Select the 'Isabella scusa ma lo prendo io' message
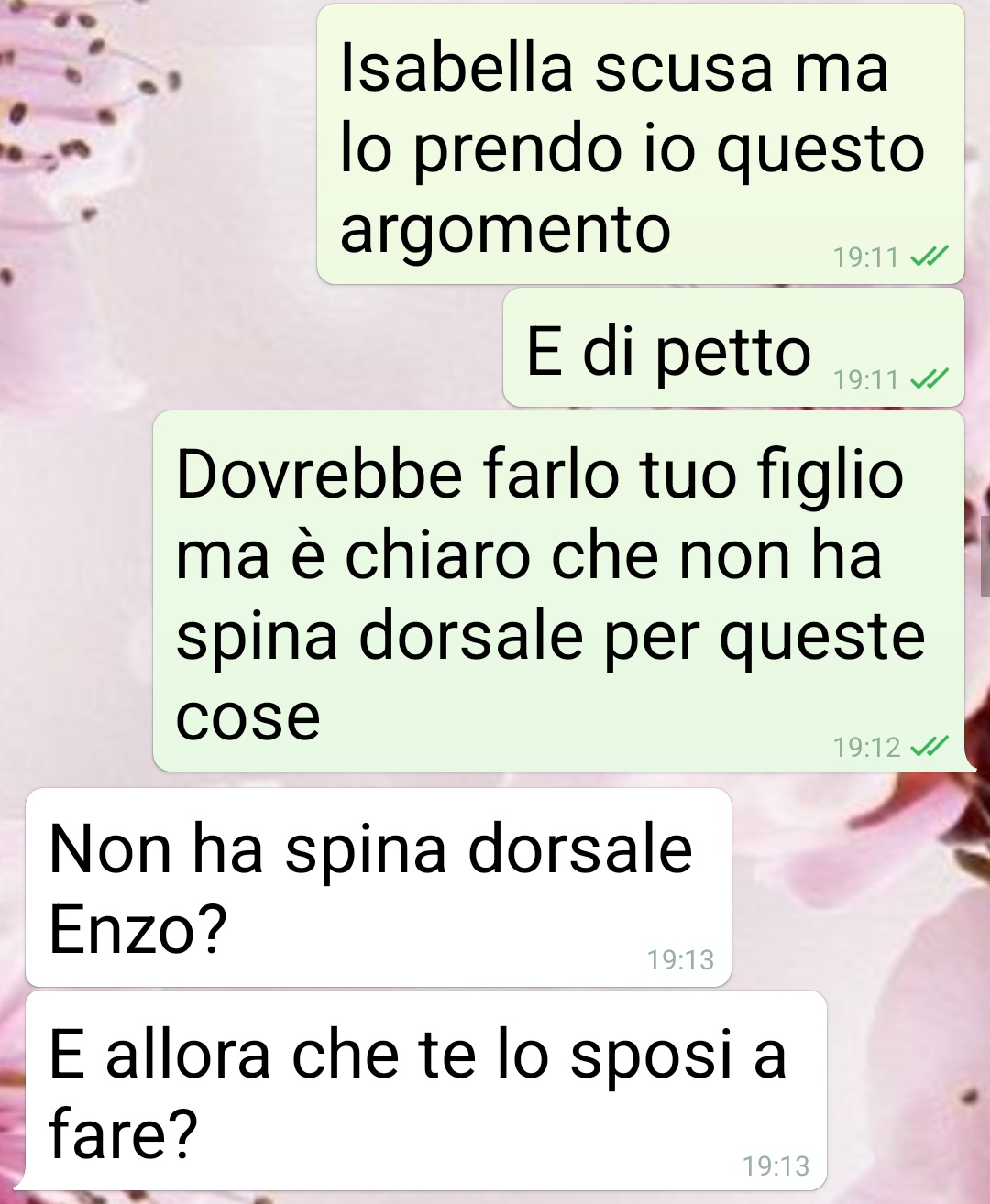990x1204 pixels. pos(641,144)
